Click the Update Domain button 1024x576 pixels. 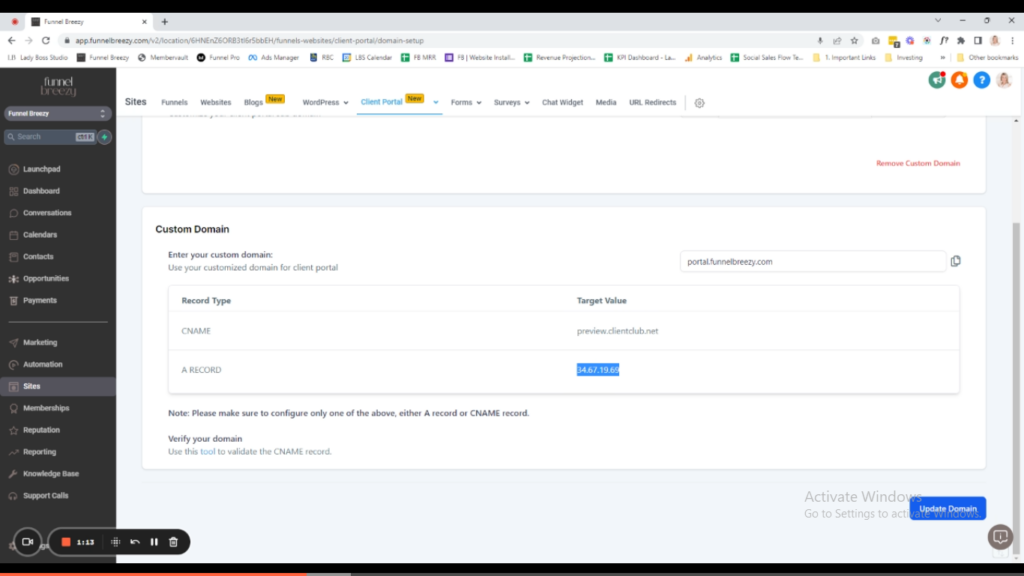(947, 509)
